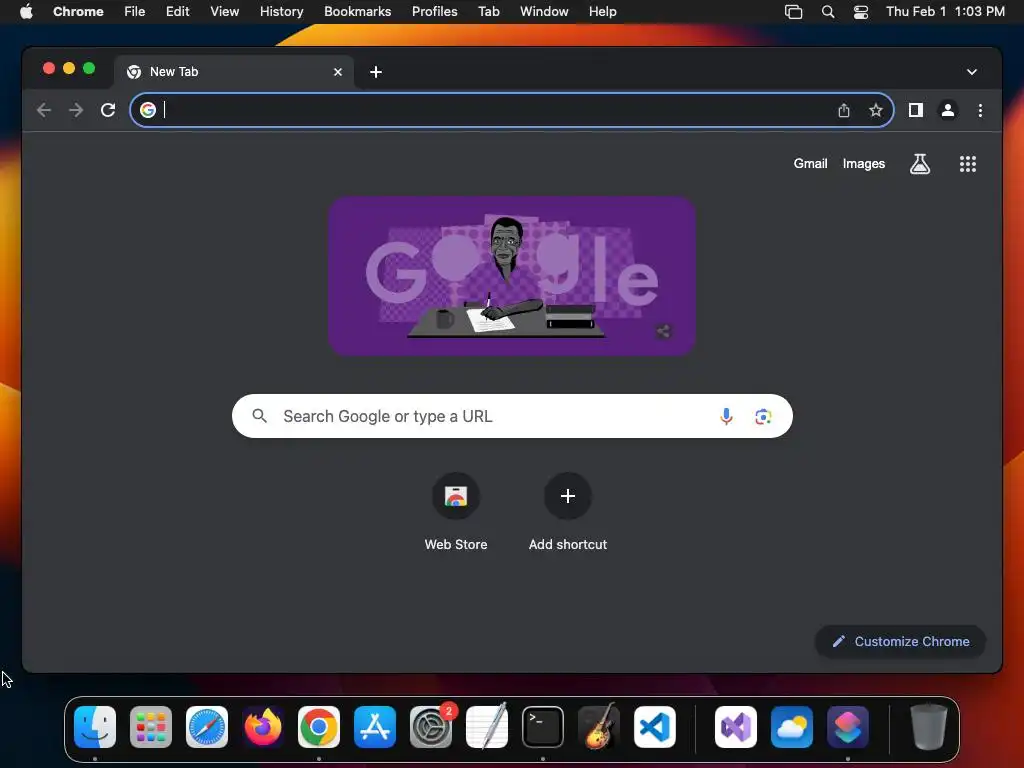
Task: Open the Chrome application menu
Action: [x=78, y=12]
